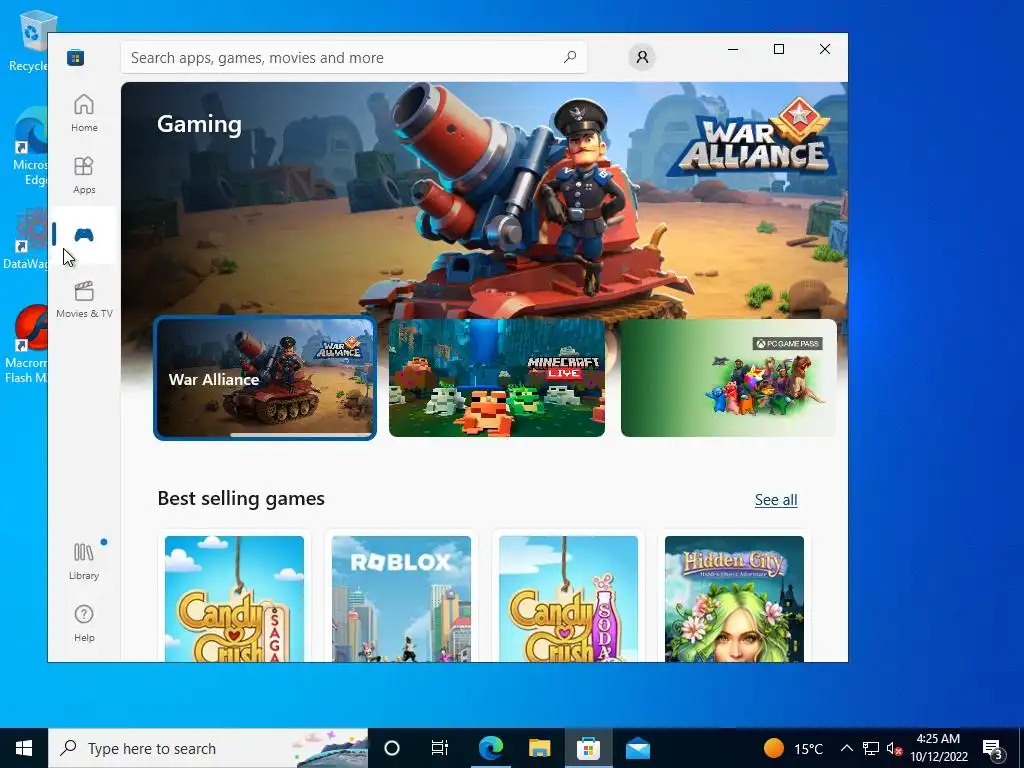Select the War Alliance carousel card

(265, 378)
